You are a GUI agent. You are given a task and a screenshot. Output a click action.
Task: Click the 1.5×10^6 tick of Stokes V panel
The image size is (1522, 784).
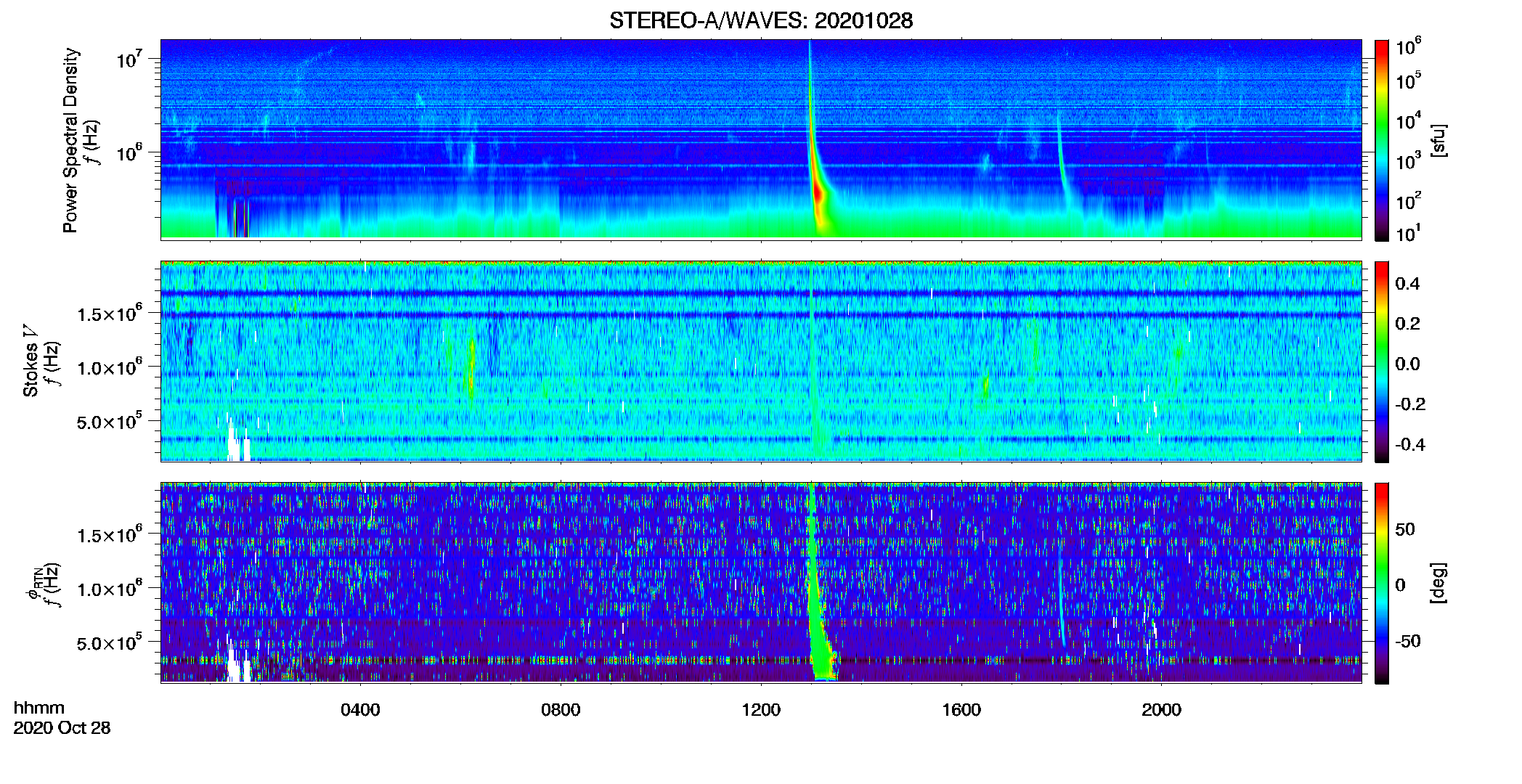point(110,314)
